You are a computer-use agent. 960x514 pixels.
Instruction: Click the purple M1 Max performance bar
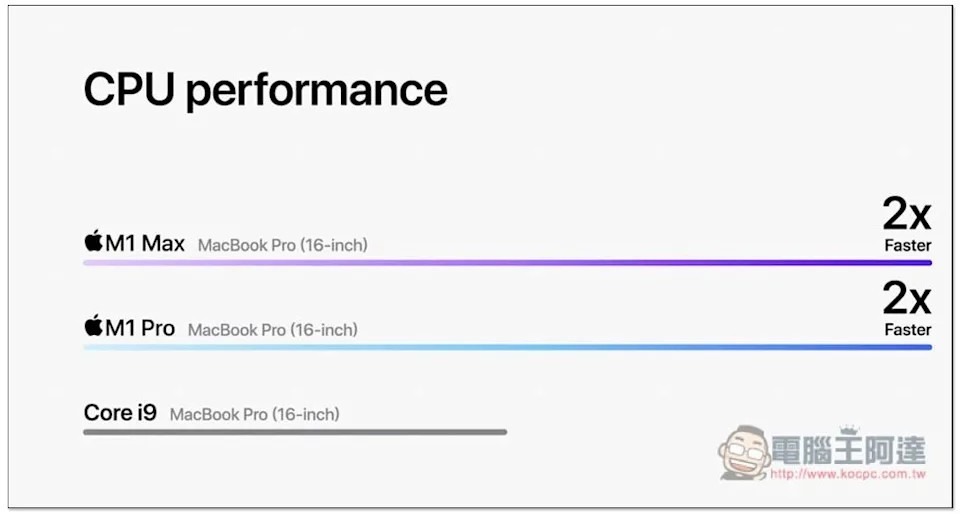click(x=507, y=263)
